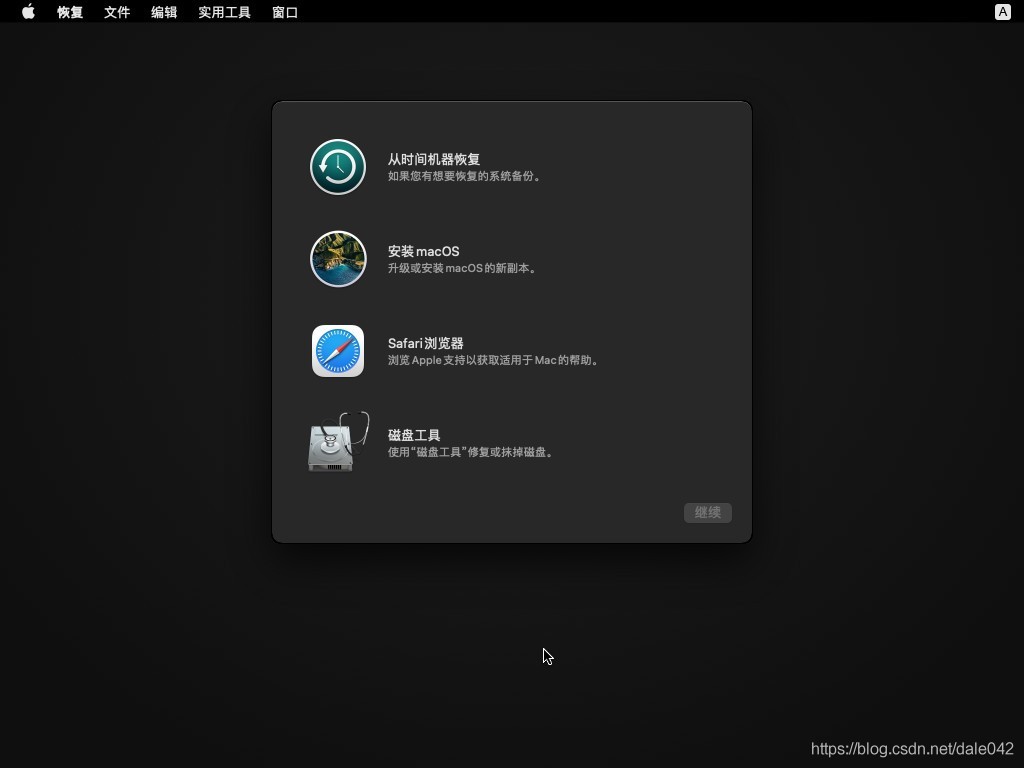This screenshot has width=1024, height=768.
Task: Open the 实用工具 menu
Action: click(x=225, y=12)
